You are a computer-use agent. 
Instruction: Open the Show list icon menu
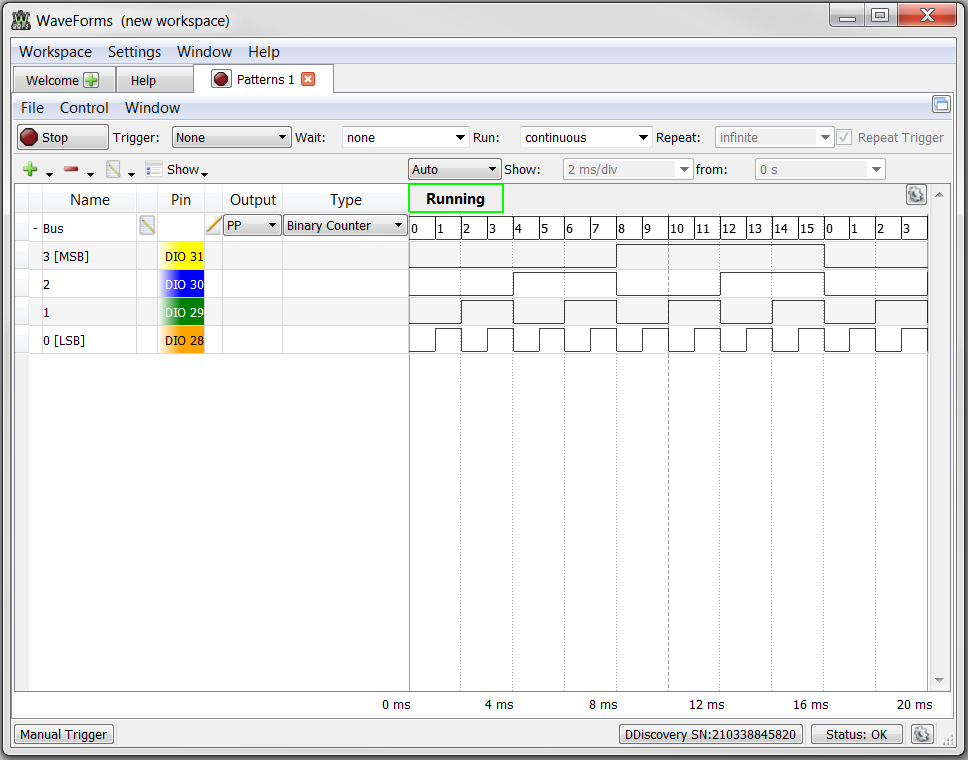tap(154, 169)
